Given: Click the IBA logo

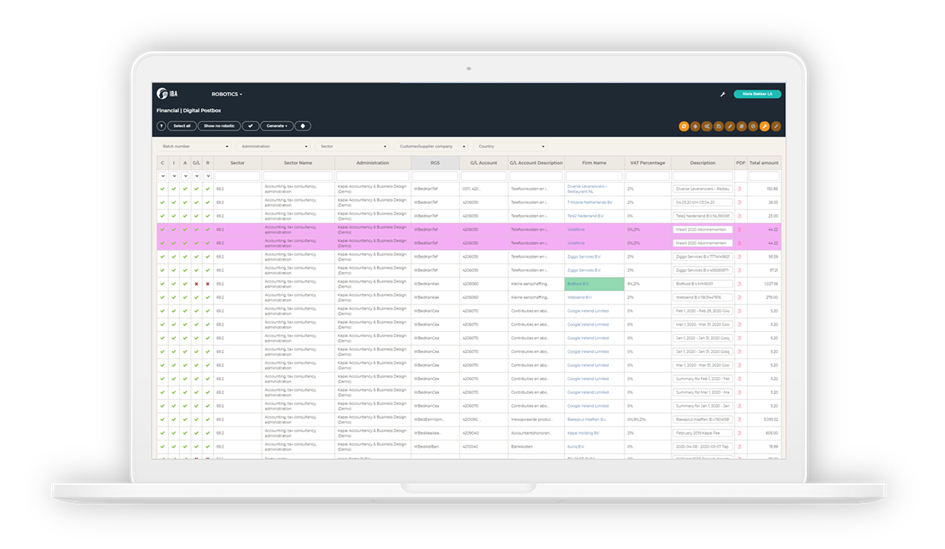Looking at the screenshot, I should pyautogui.click(x=167, y=93).
